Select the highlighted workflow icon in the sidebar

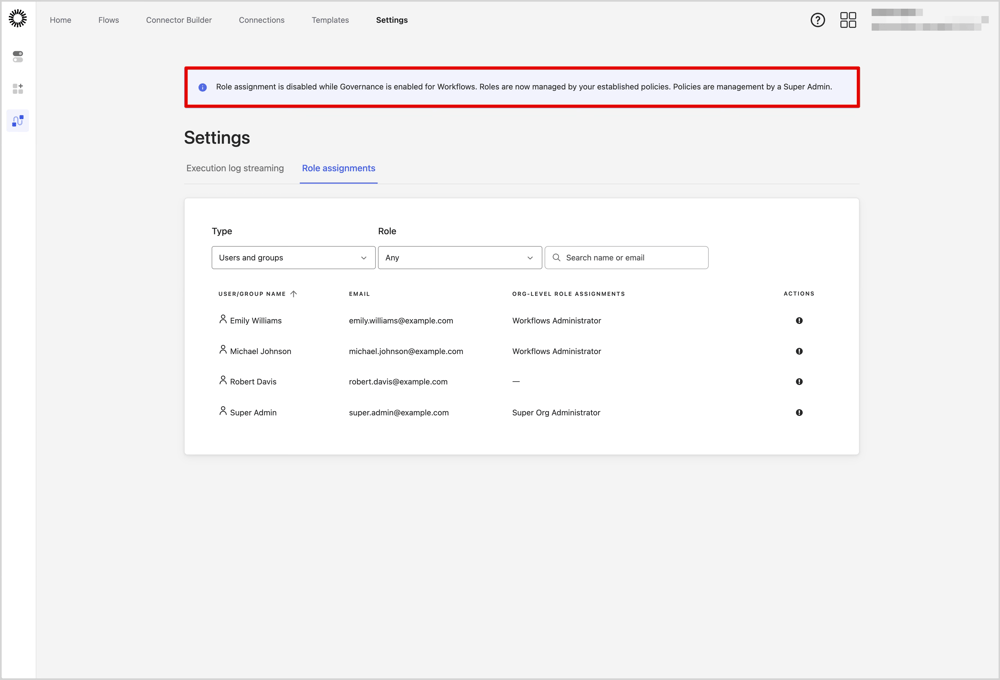pyautogui.click(x=17, y=120)
